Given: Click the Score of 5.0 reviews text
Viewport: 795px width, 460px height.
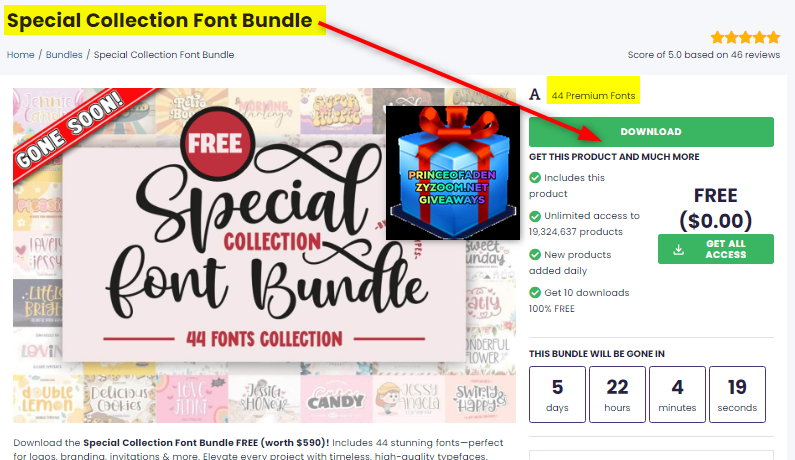Looking at the screenshot, I should click(x=704, y=55).
